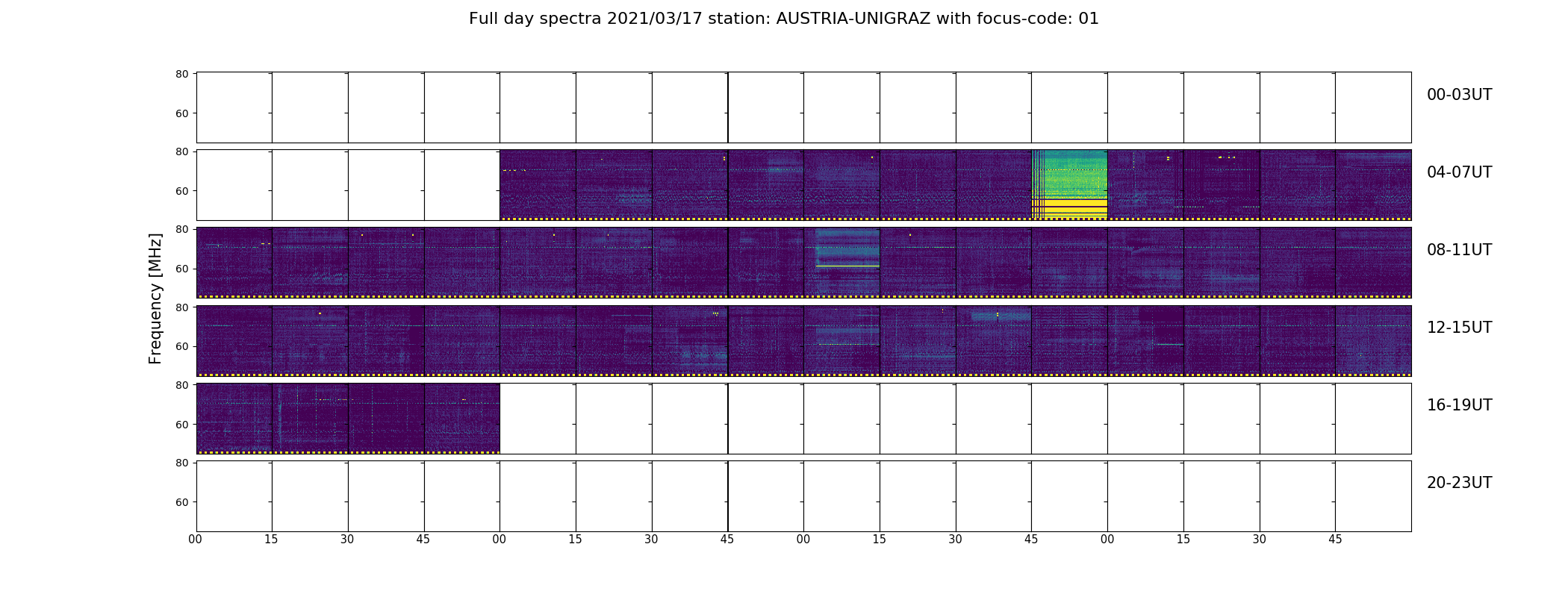
Task: Select the '16-19UT' row label
Action: click(x=1459, y=405)
